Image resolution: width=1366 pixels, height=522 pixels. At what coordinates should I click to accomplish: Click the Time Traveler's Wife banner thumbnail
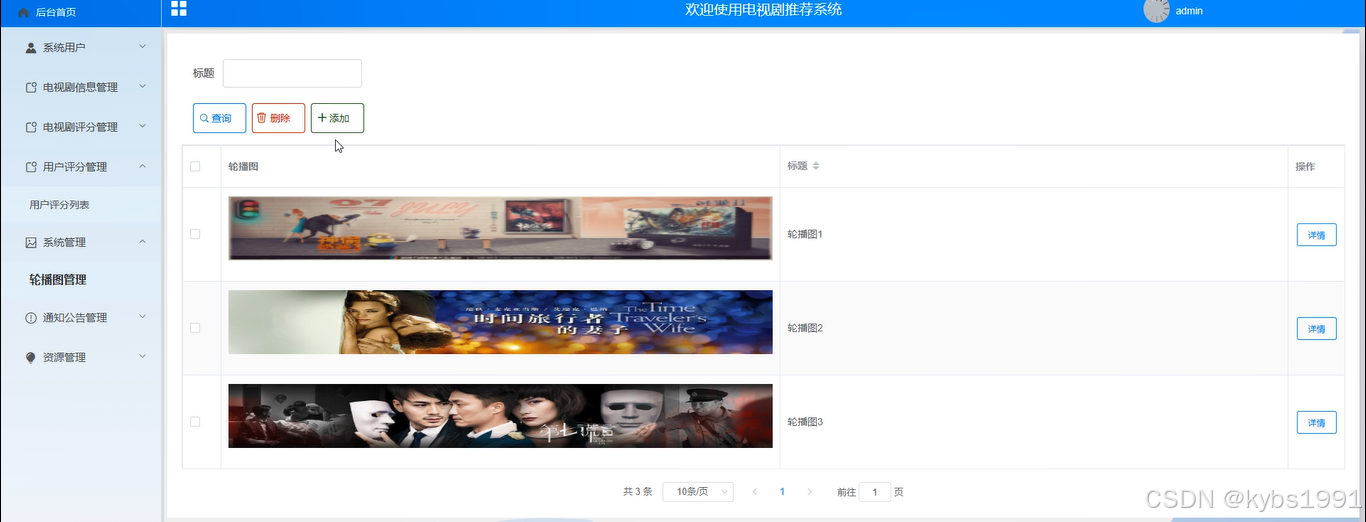[500, 322]
